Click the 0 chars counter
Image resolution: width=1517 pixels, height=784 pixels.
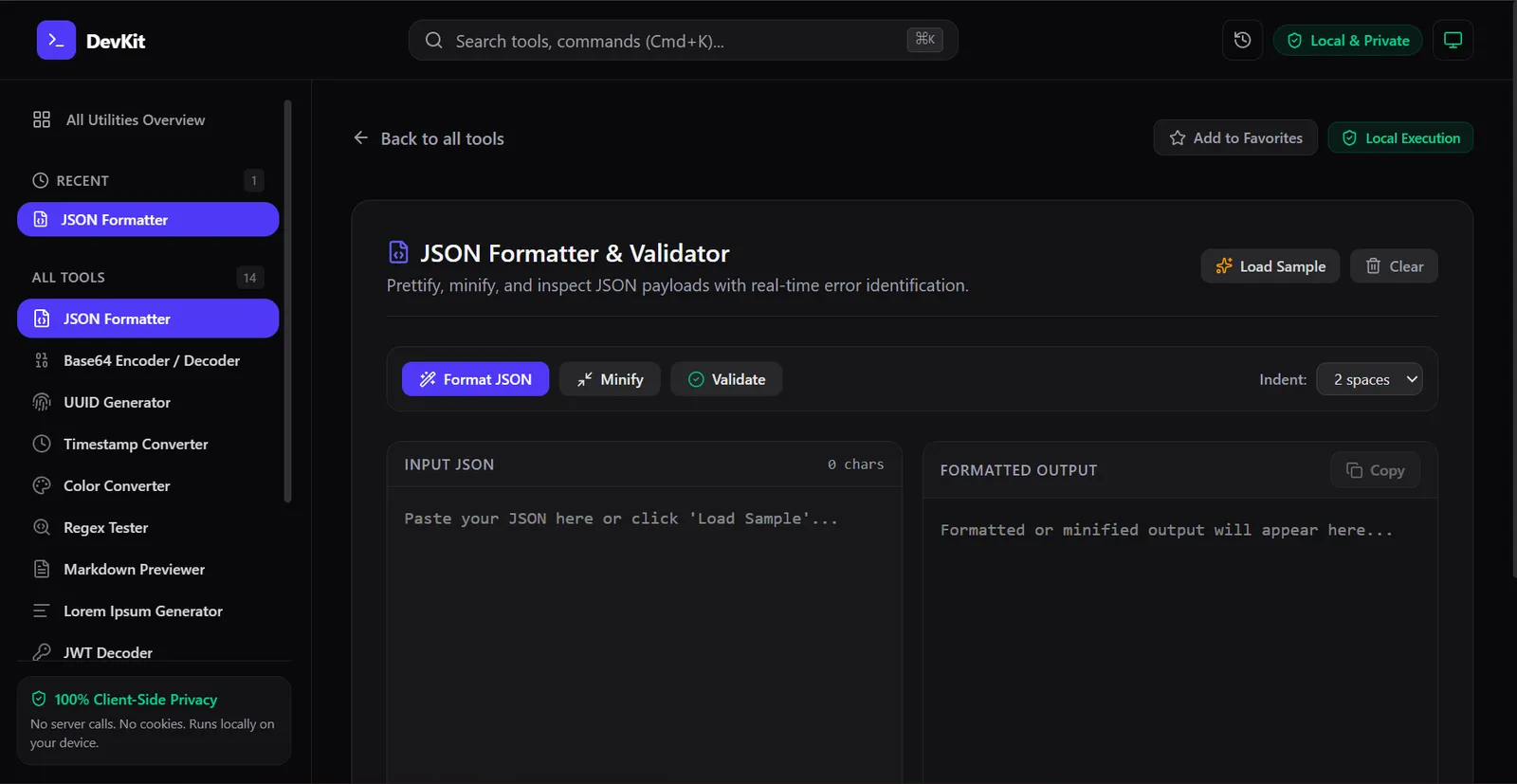pos(855,465)
